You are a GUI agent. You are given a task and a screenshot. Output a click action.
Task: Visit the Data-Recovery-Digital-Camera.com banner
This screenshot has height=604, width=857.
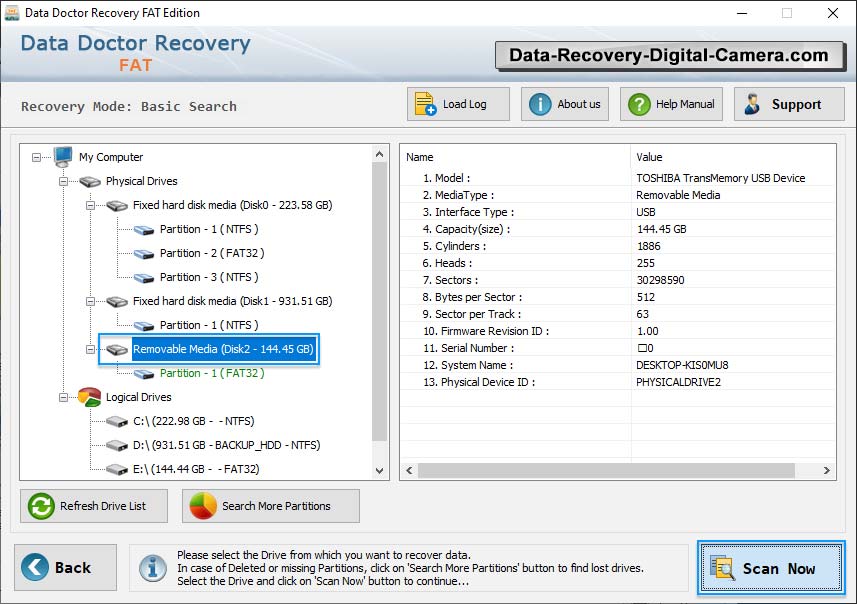(670, 56)
